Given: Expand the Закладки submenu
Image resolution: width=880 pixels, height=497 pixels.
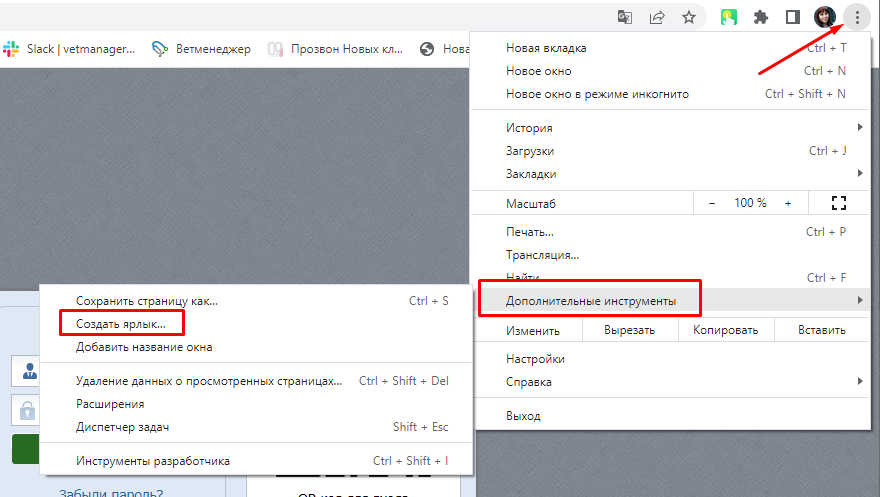Looking at the screenshot, I should 671,173.
